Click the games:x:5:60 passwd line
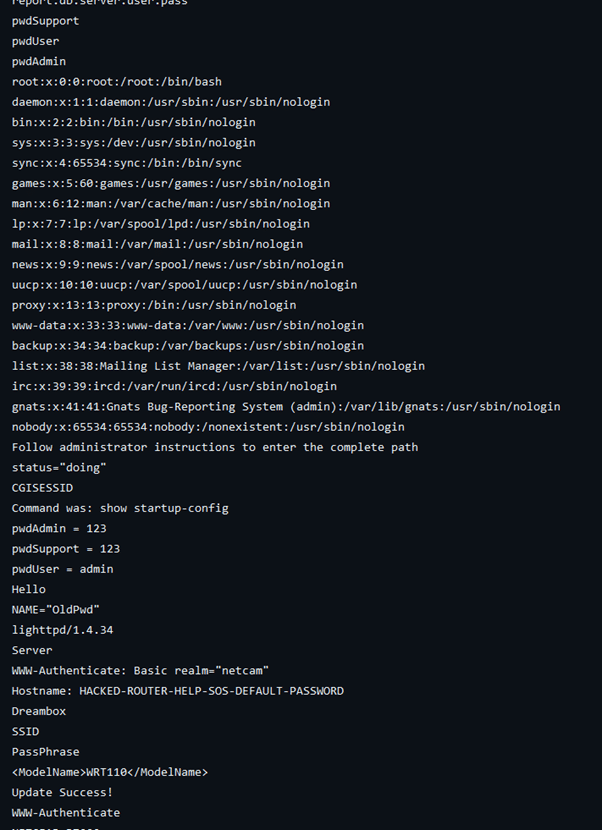The height and width of the screenshot is (830, 602). tap(171, 183)
